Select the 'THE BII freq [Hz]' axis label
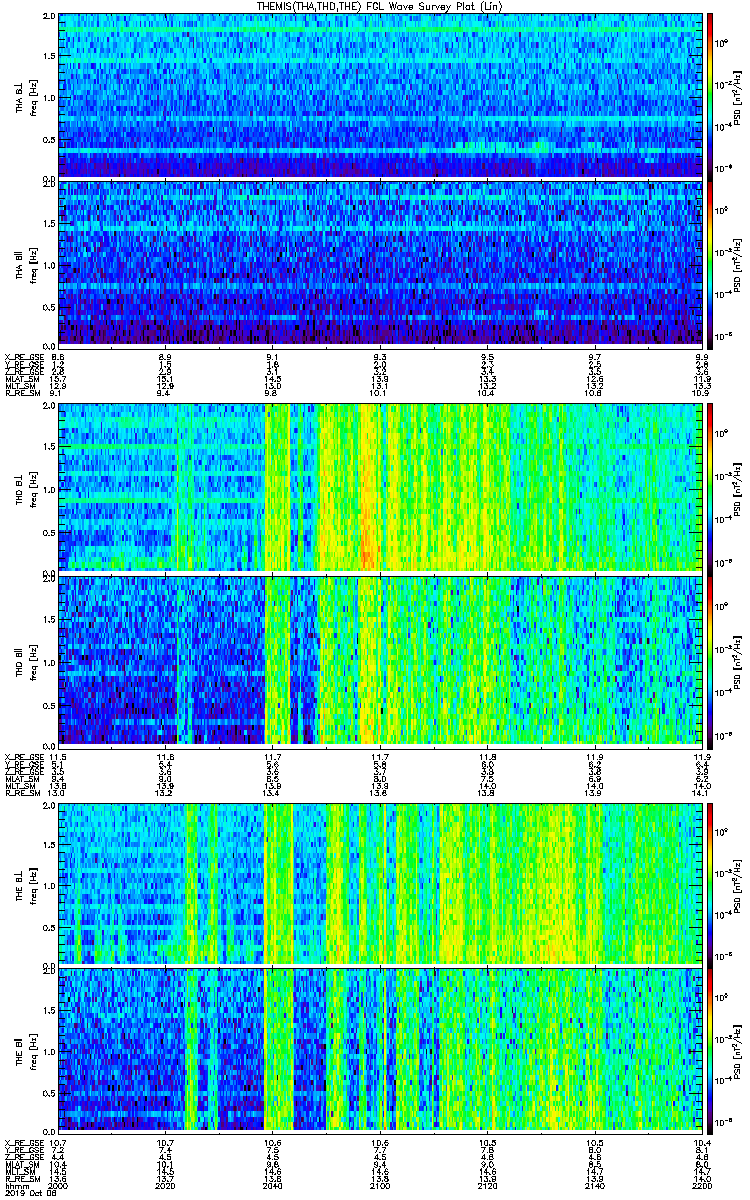Screen dimensions: 750x1200 tap(26, 1049)
